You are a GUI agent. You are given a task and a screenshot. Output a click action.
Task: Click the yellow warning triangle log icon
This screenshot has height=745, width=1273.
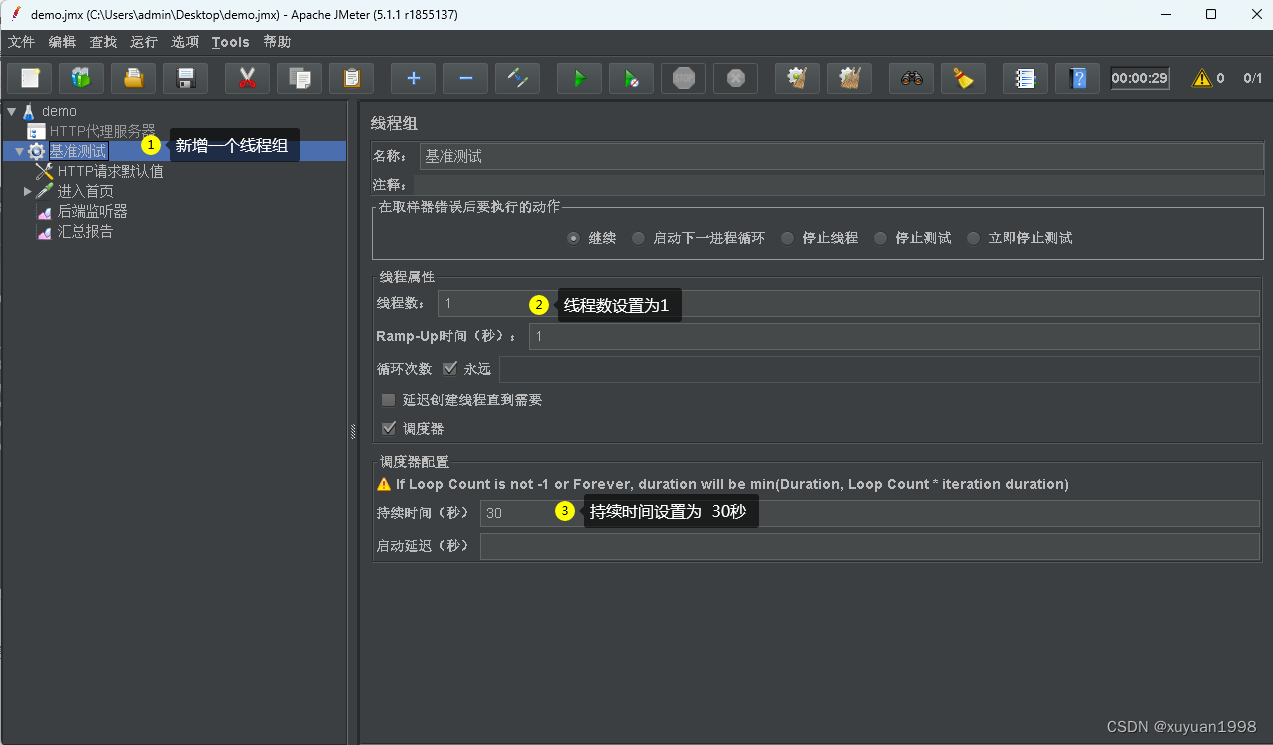coord(1201,78)
